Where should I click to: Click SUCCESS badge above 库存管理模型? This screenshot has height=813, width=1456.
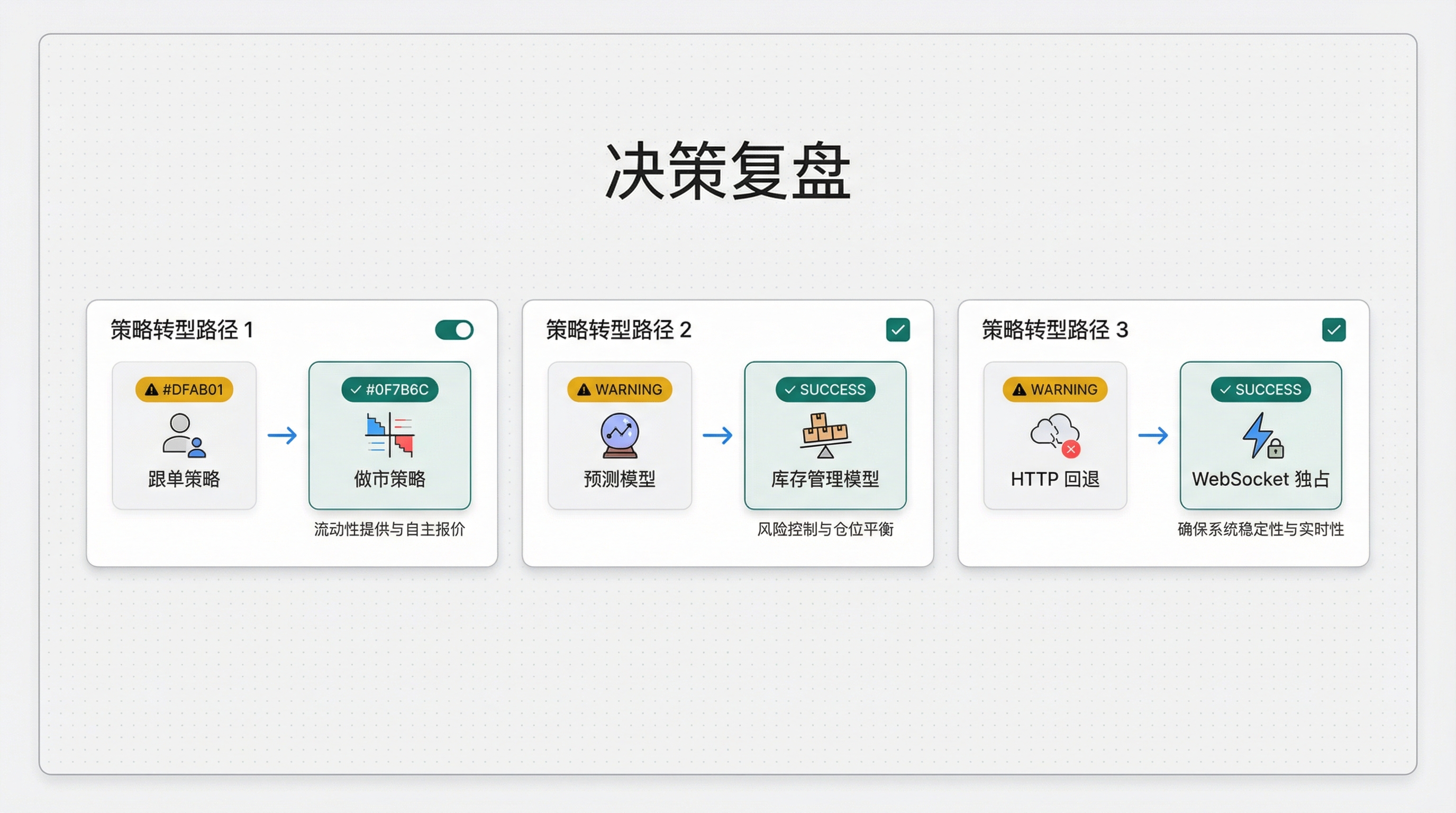click(x=825, y=390)
